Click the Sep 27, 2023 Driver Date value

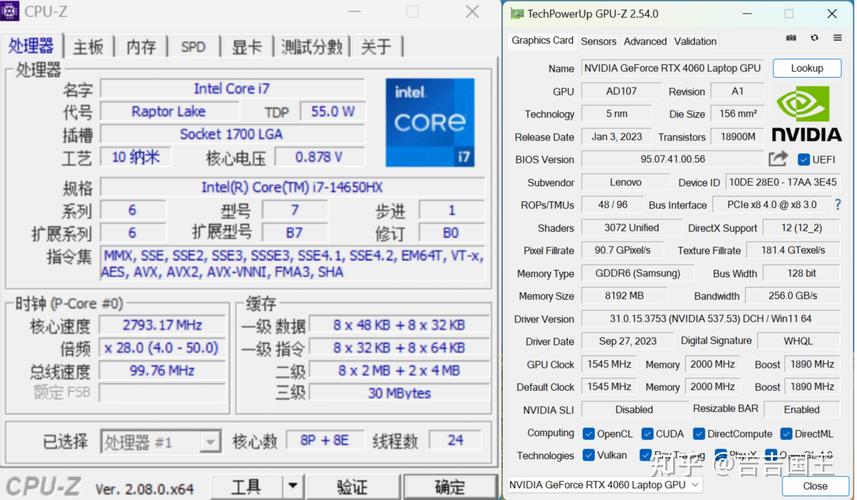point(627,341)
